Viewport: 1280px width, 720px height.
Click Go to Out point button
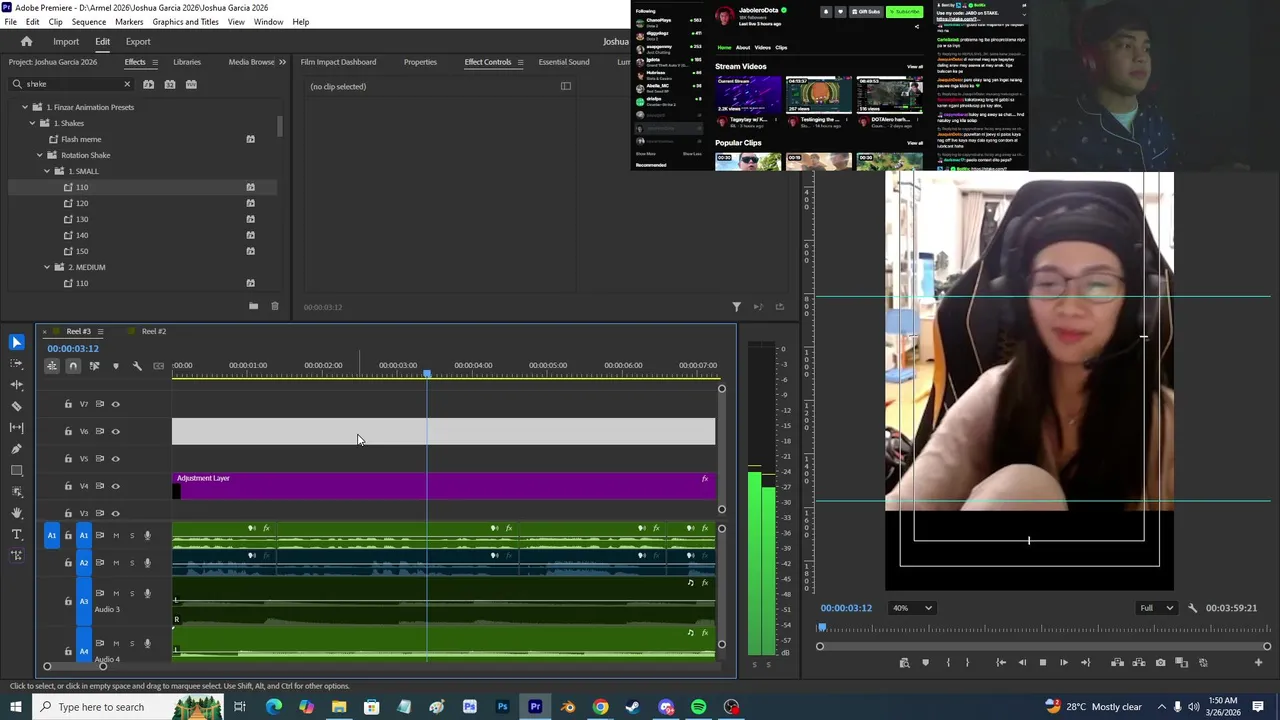point(1085,662)
